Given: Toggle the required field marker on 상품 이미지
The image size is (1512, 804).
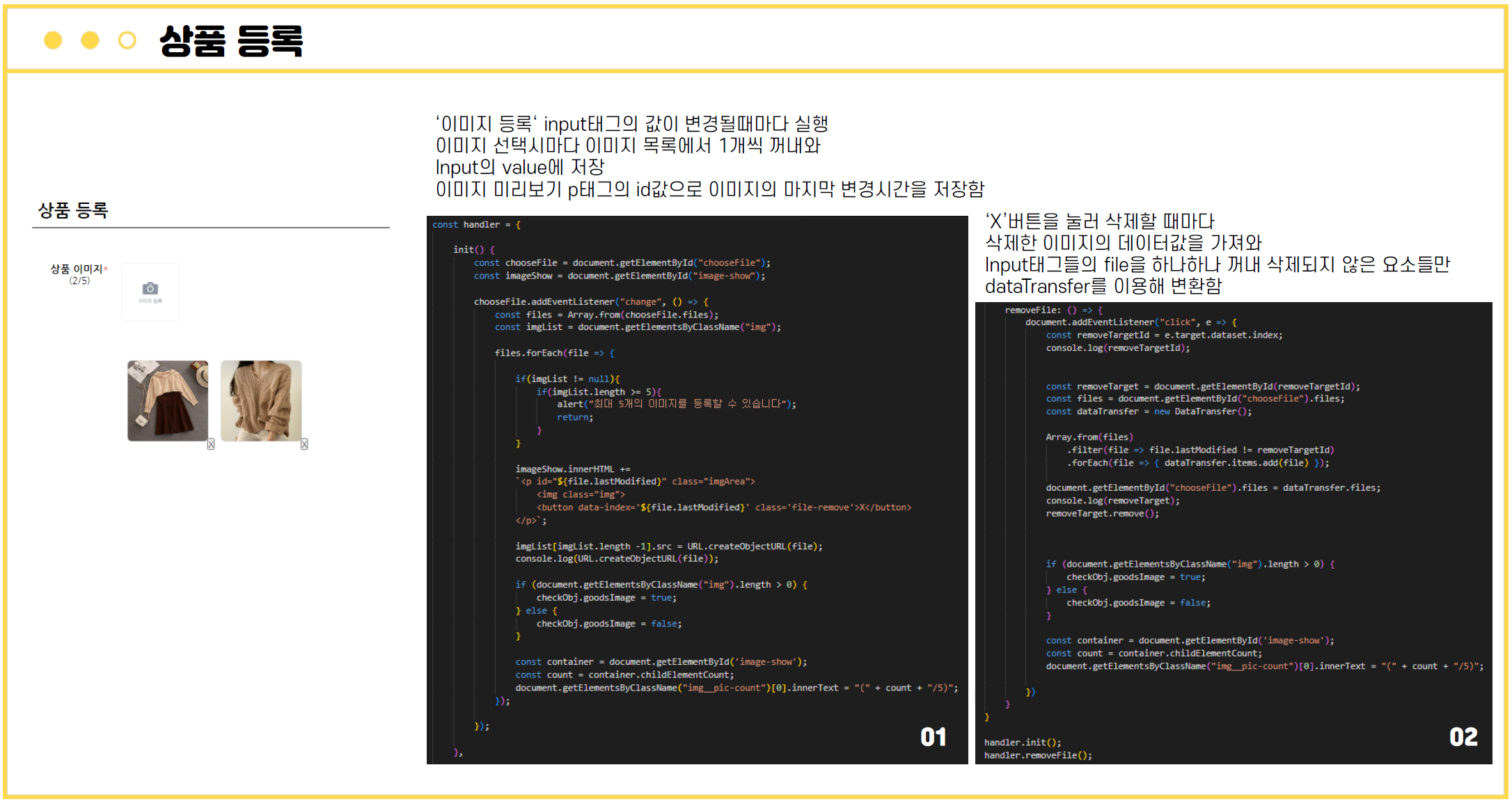Looking at the screenshot, I should 106,269.
